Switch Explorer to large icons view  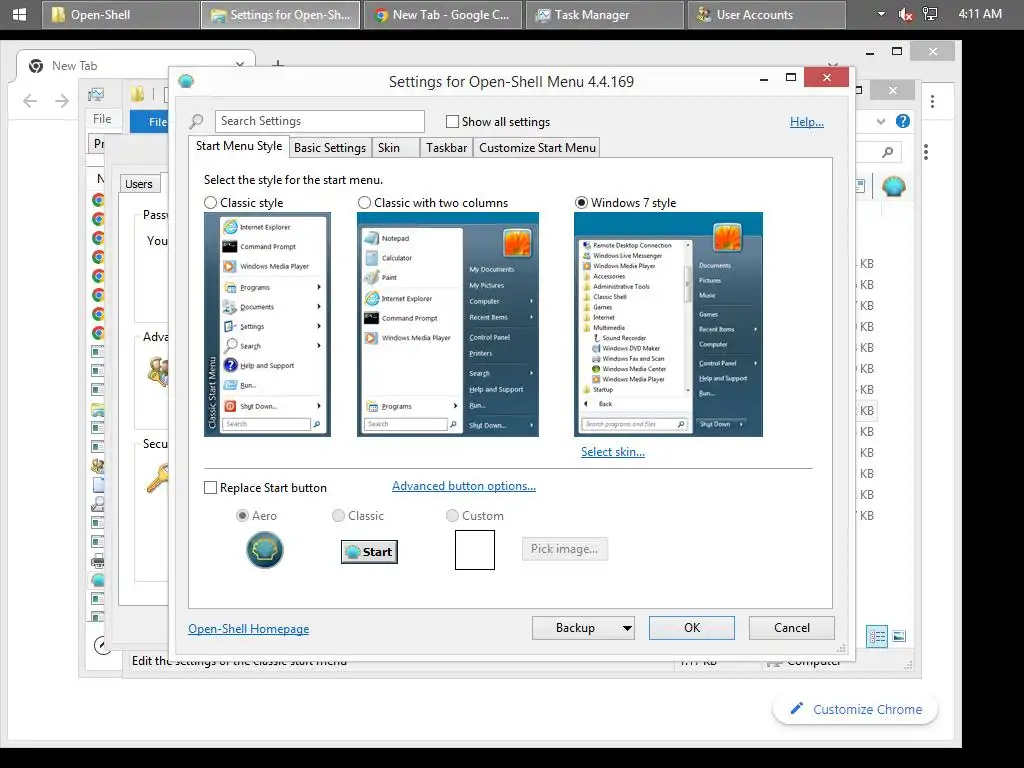coord(899,635)
